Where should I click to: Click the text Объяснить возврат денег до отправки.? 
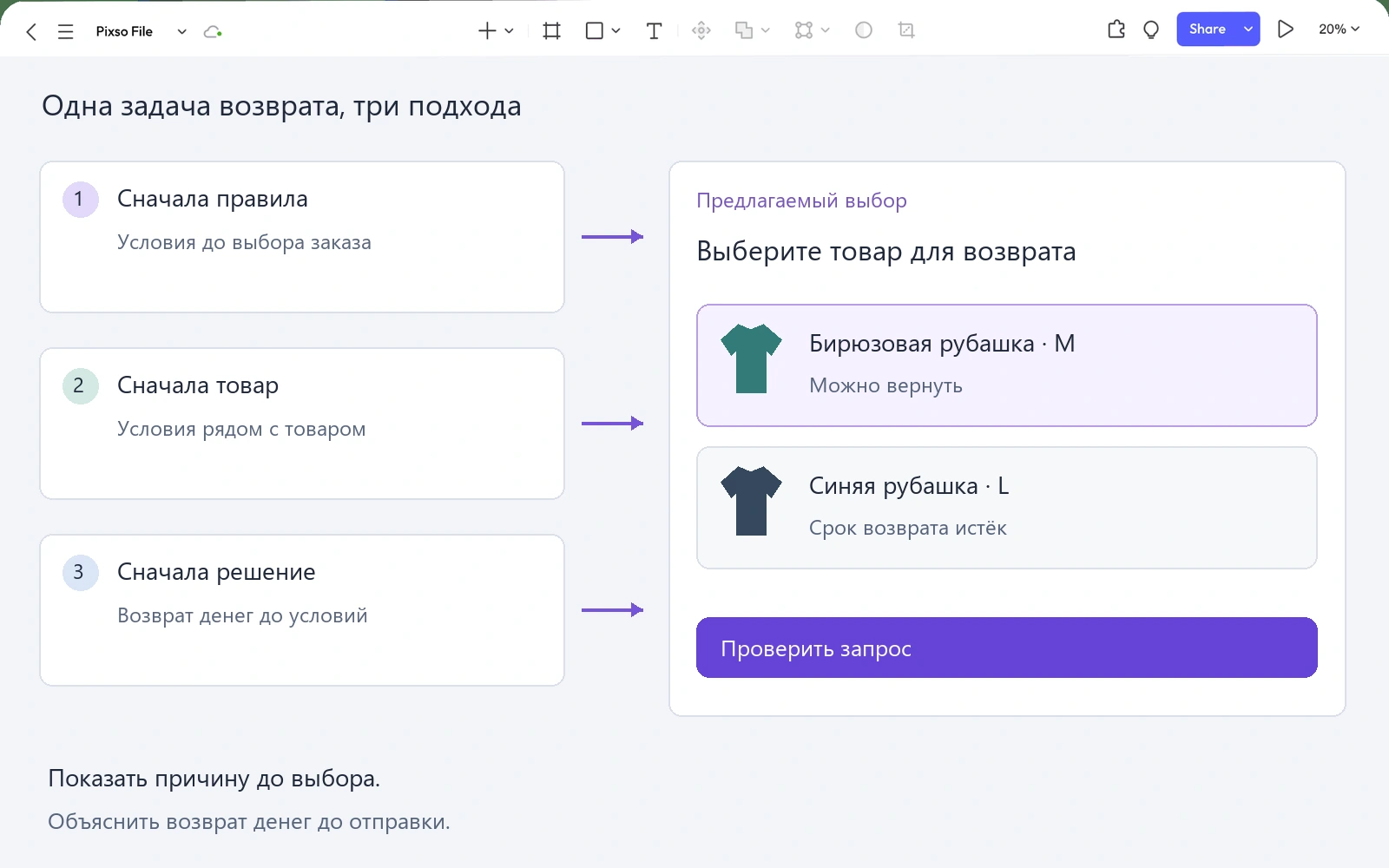(x=249, y=821)
